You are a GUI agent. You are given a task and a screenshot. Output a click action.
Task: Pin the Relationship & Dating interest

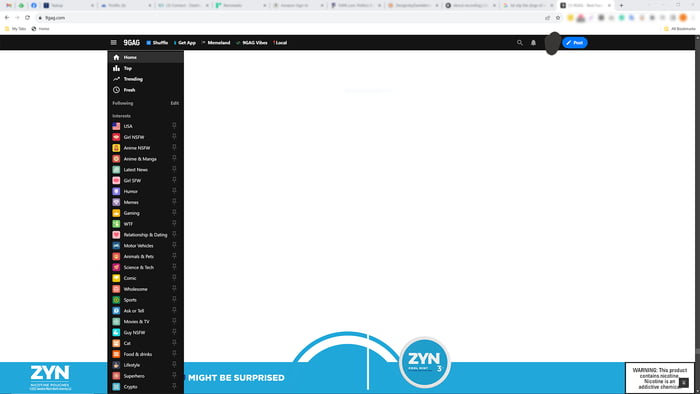click(174, 235)
